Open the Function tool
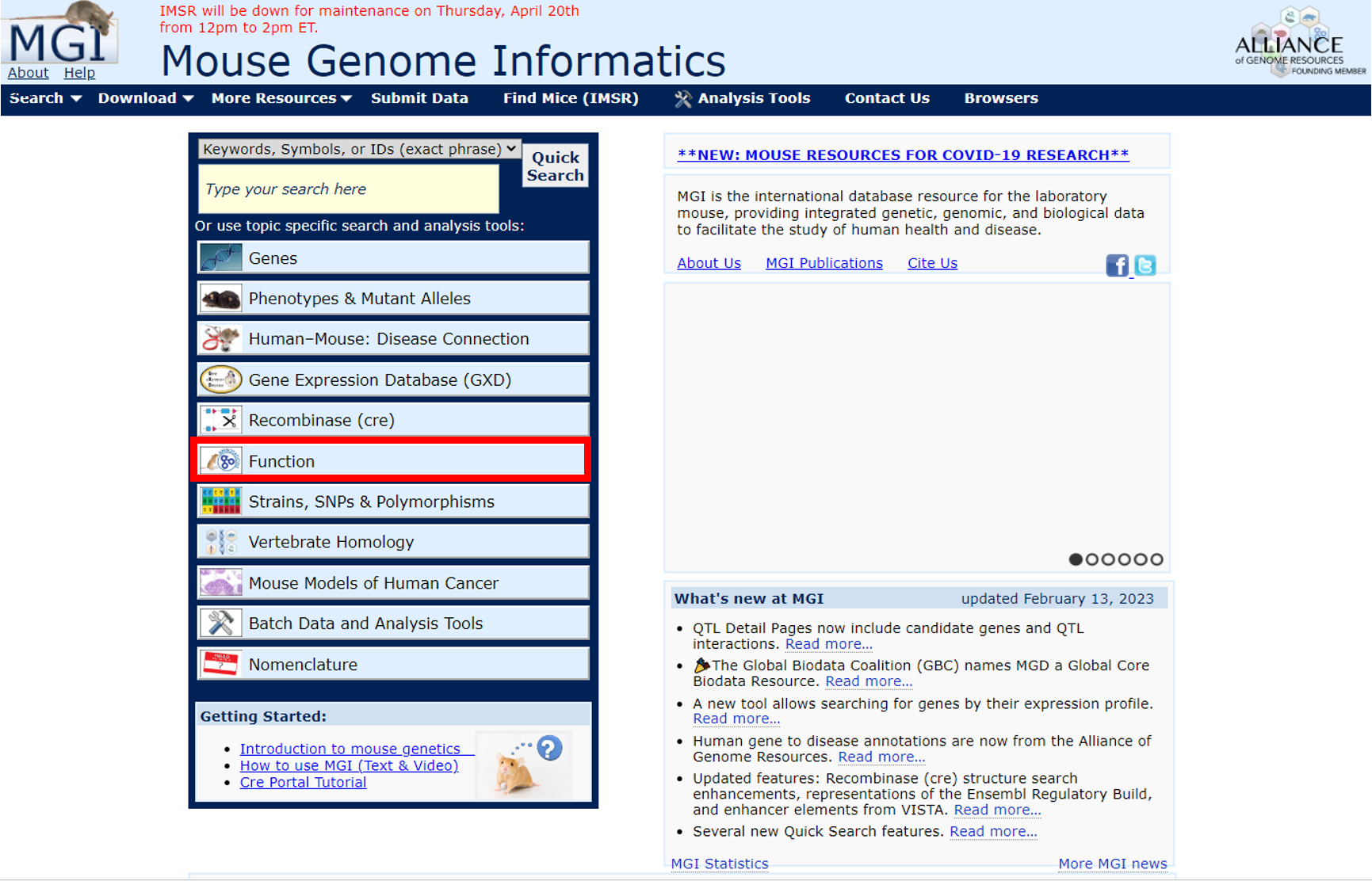Image resolution: width=1372 pixels, height=881 pixels. [393, 461]
